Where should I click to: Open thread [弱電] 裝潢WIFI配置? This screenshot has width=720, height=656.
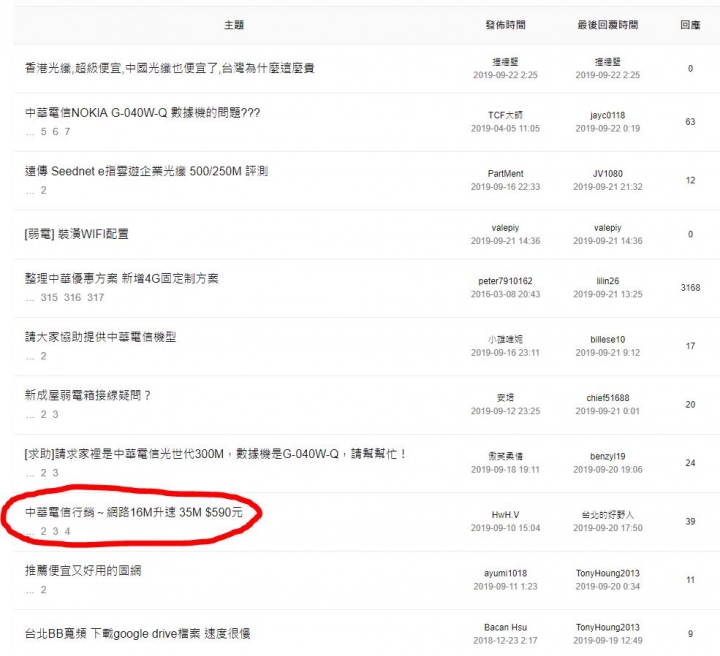pos(76,234)
